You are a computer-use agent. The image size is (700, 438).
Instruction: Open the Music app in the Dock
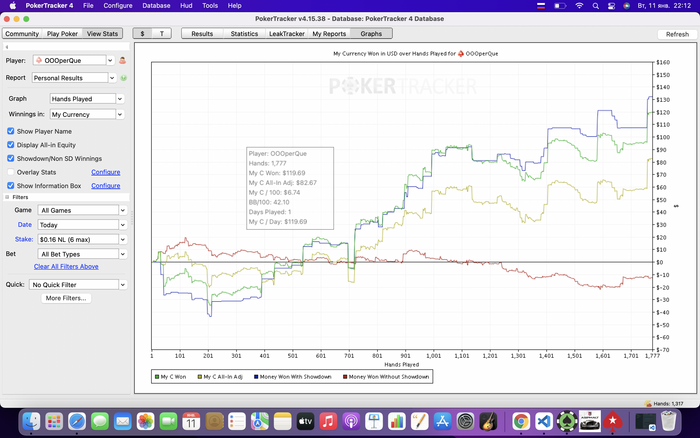[328, 421]
